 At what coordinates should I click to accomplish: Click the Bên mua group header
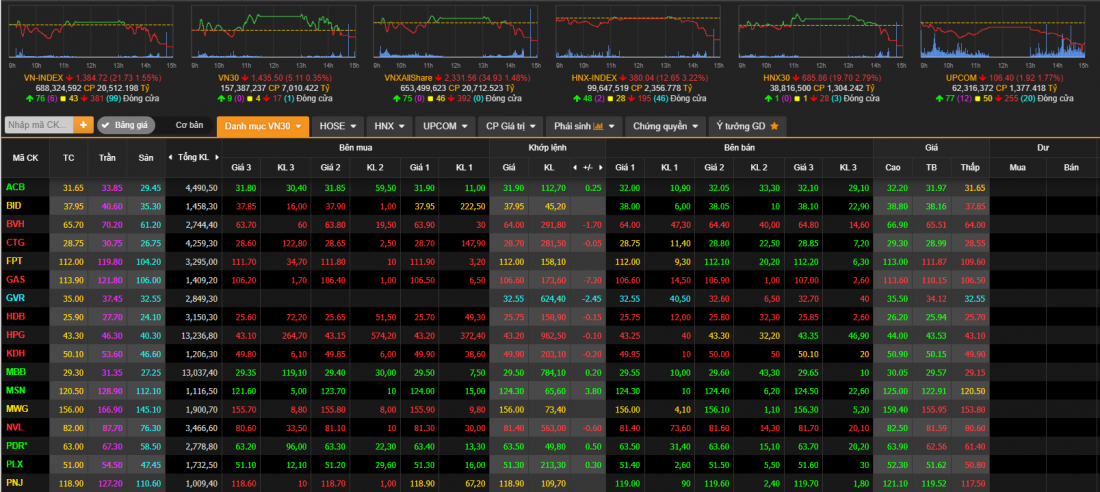(x=355, y=148)
